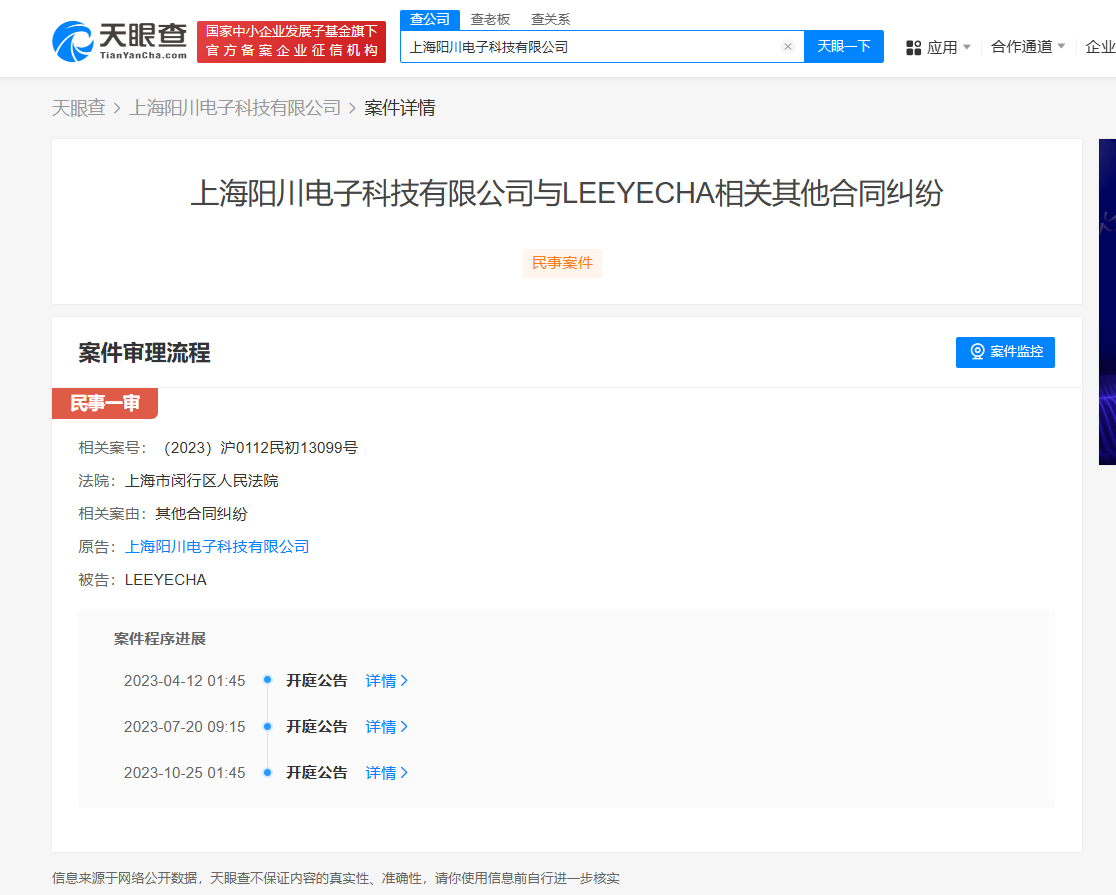1116x895 pixels.
Task: Click the blue timeline dot beside 2023-04-12
Action: (267, 680)
